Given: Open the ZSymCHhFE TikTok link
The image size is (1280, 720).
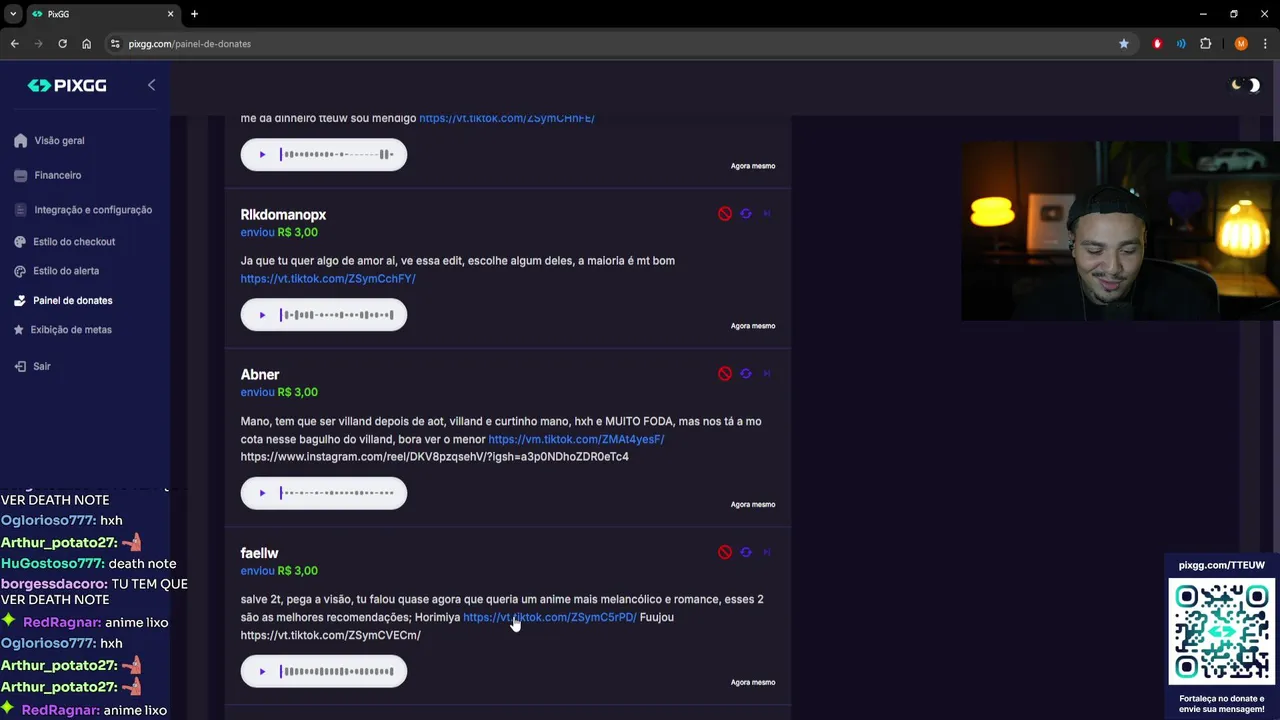Looking at the screenshot, I should tap(507, 118).
